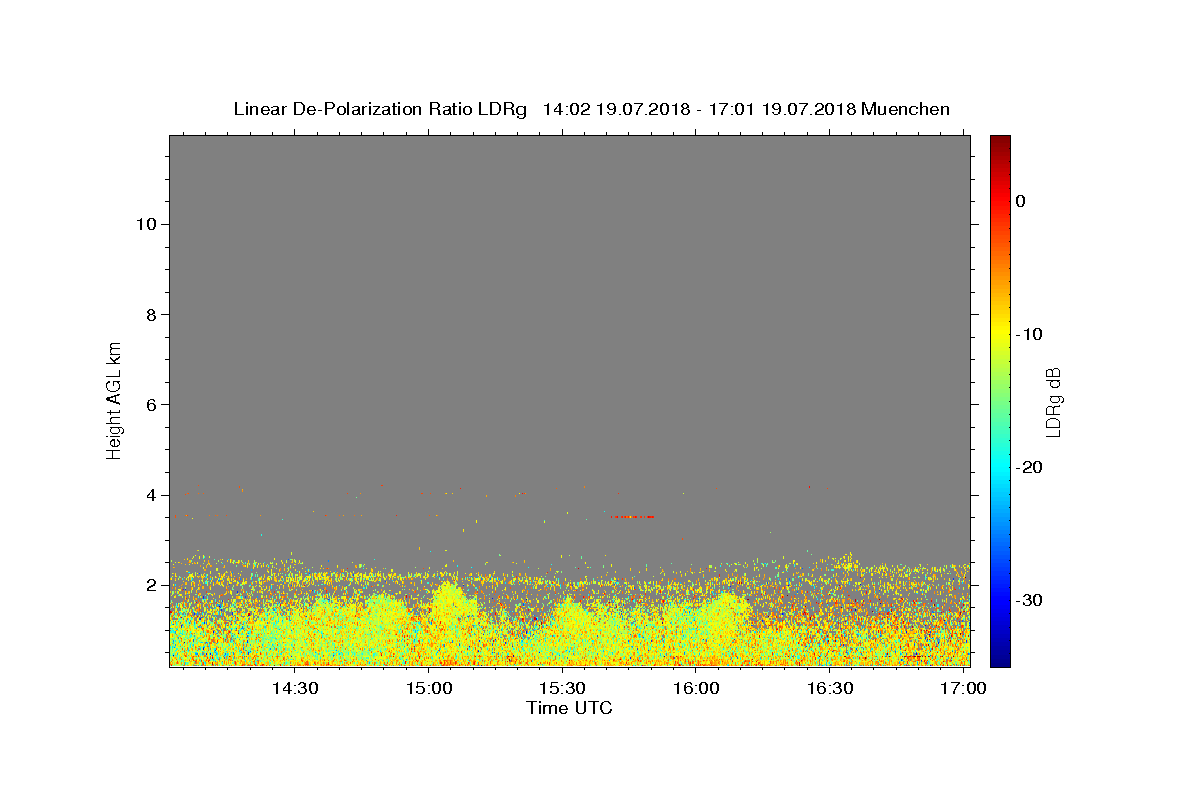Click the 'Muenchen' location text in the title
This screenshot has height=800, width=1200.
pos(905,109)
